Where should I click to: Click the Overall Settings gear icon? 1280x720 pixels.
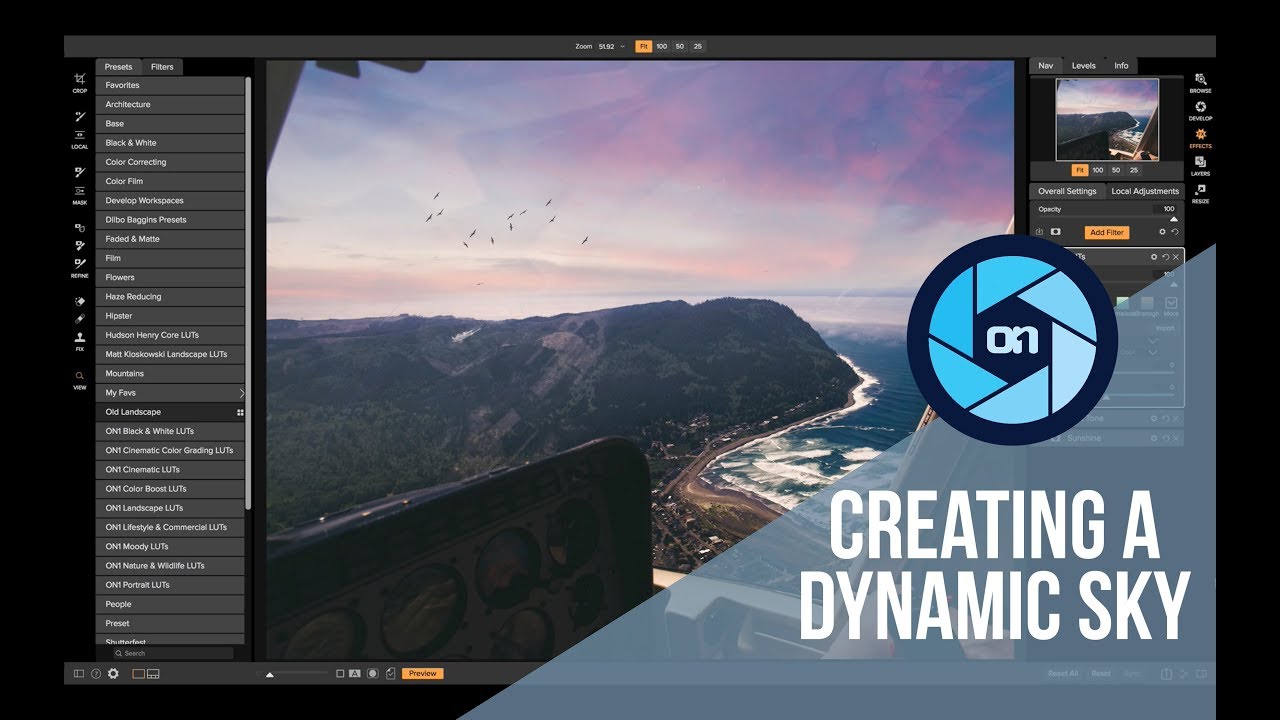point(1162,232)
